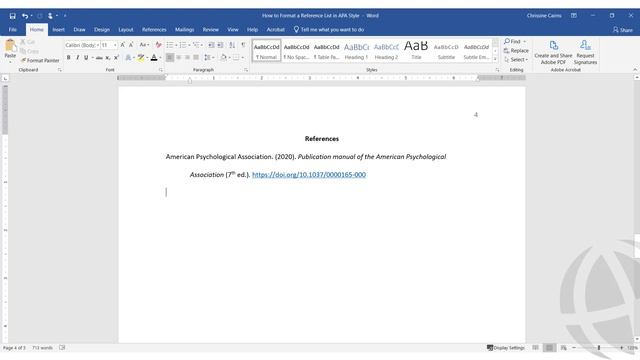Open numbering list dropdown arrow
Screen dimensions: 640x360
pyautogui.click(x=189, y=45)
